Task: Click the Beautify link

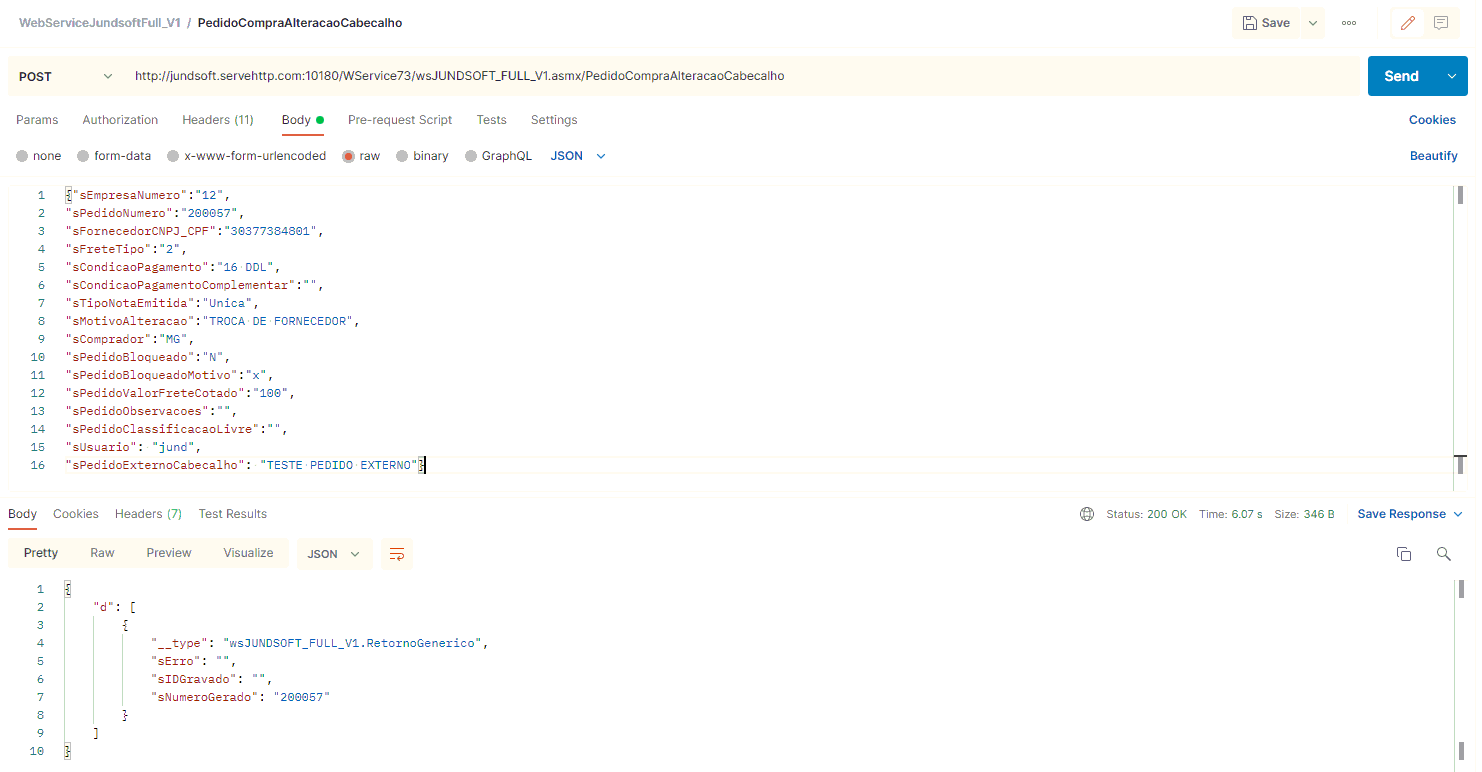Action: pyautogui.click(x=1434, y=156)
